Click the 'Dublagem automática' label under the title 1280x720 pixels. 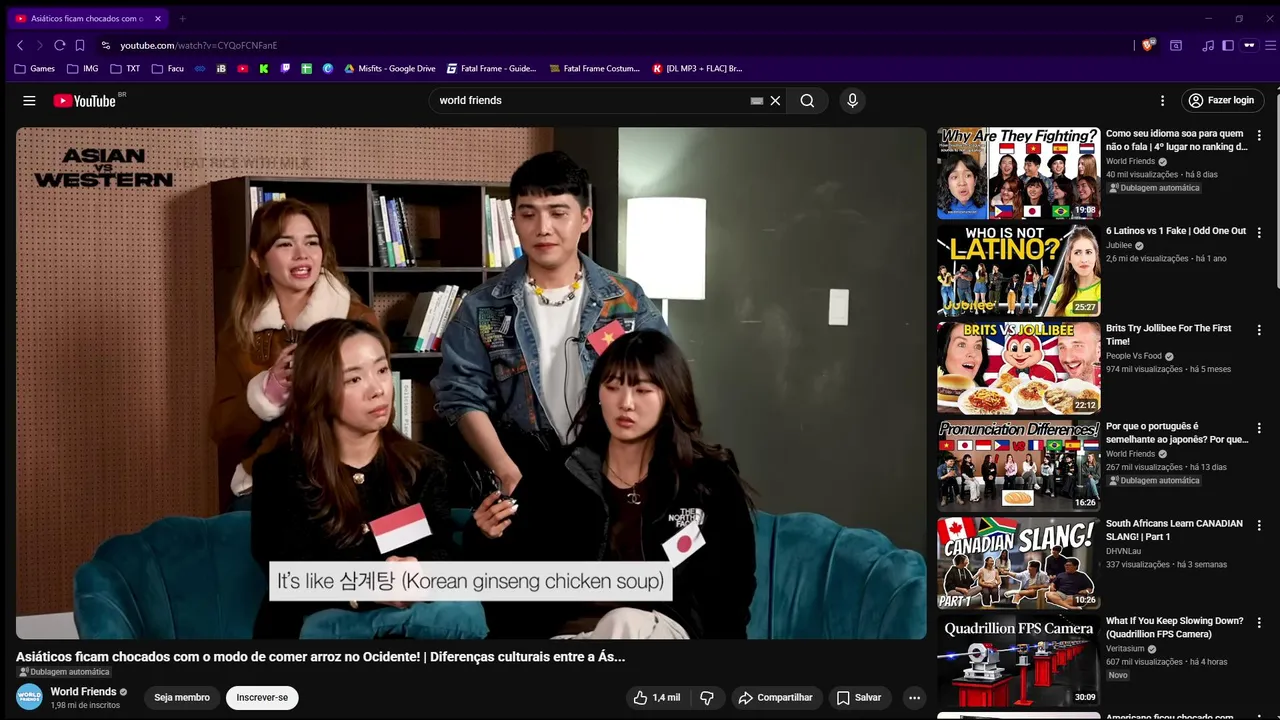[x=64, y=672]
